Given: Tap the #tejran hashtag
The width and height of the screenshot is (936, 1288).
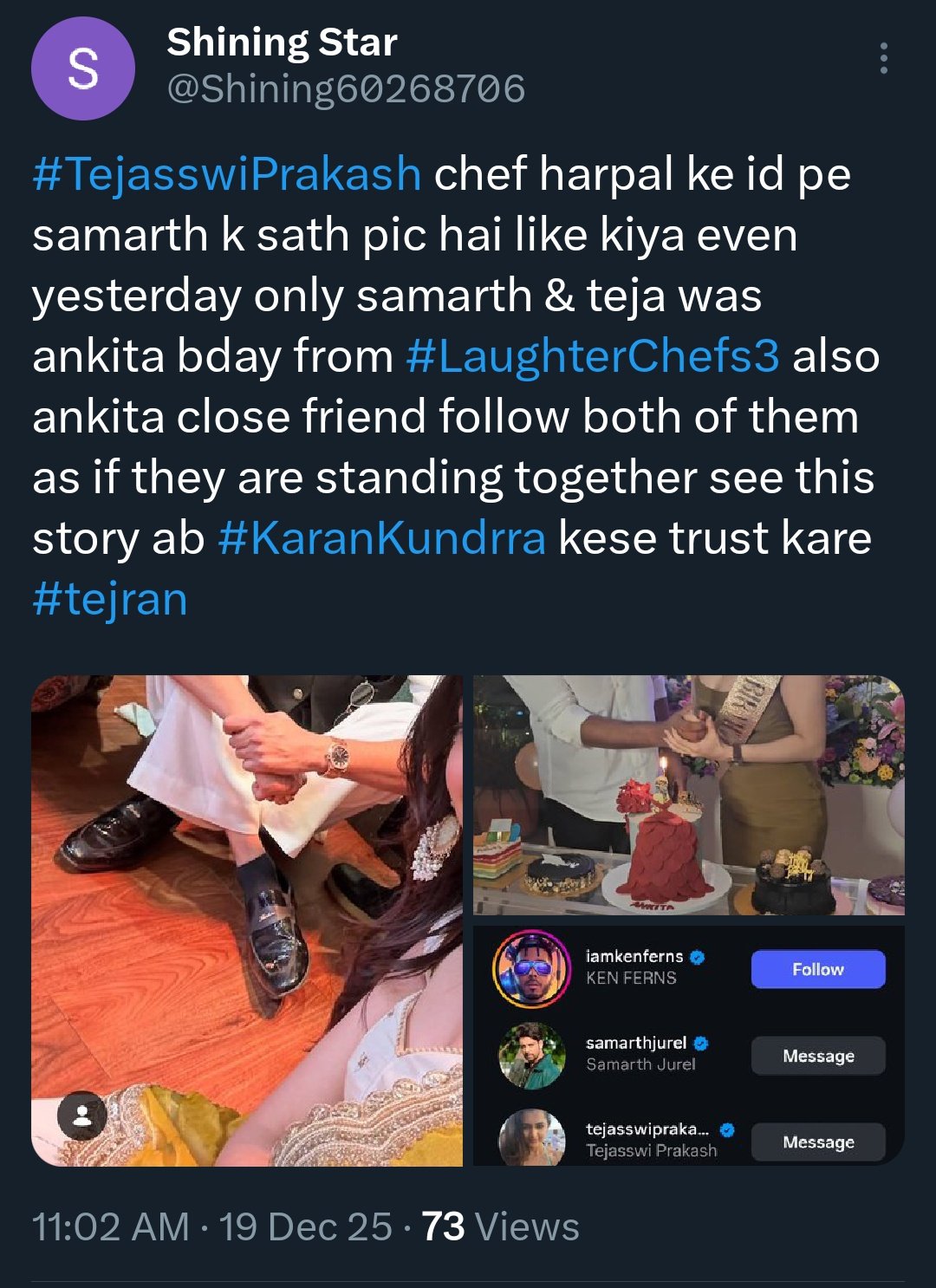Looking at the screenshot, I should tap(110, 599).
